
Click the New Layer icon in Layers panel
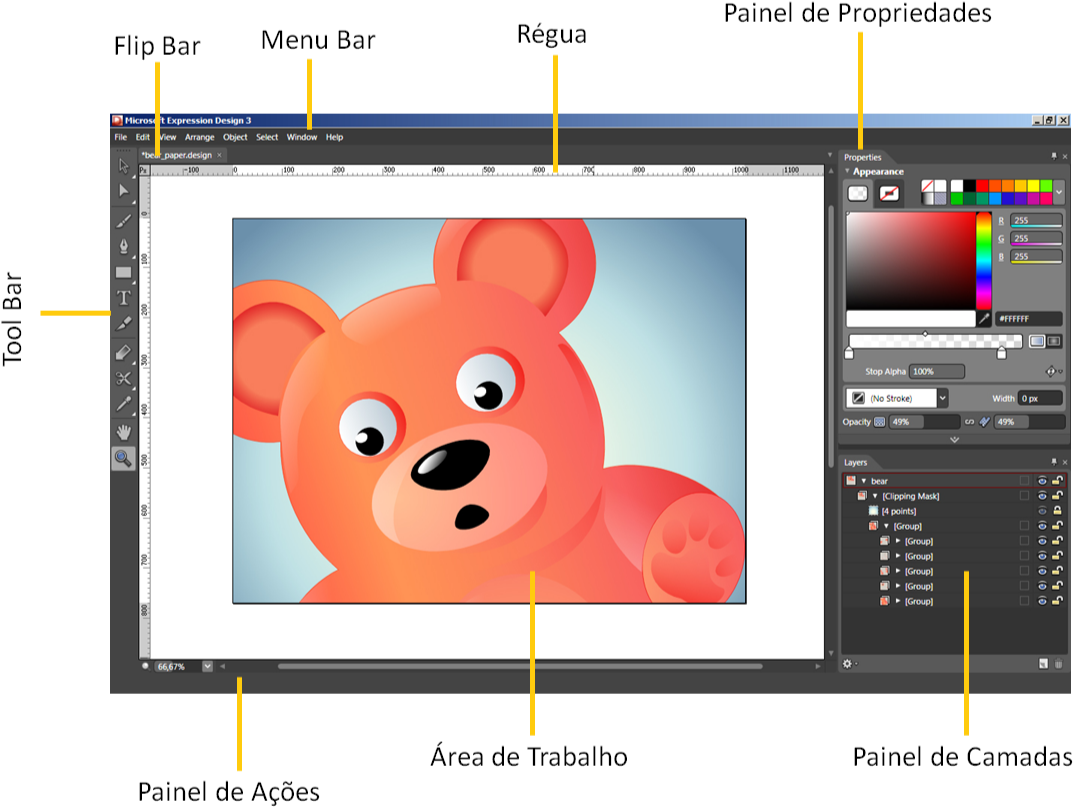[x=1043, y=663]
